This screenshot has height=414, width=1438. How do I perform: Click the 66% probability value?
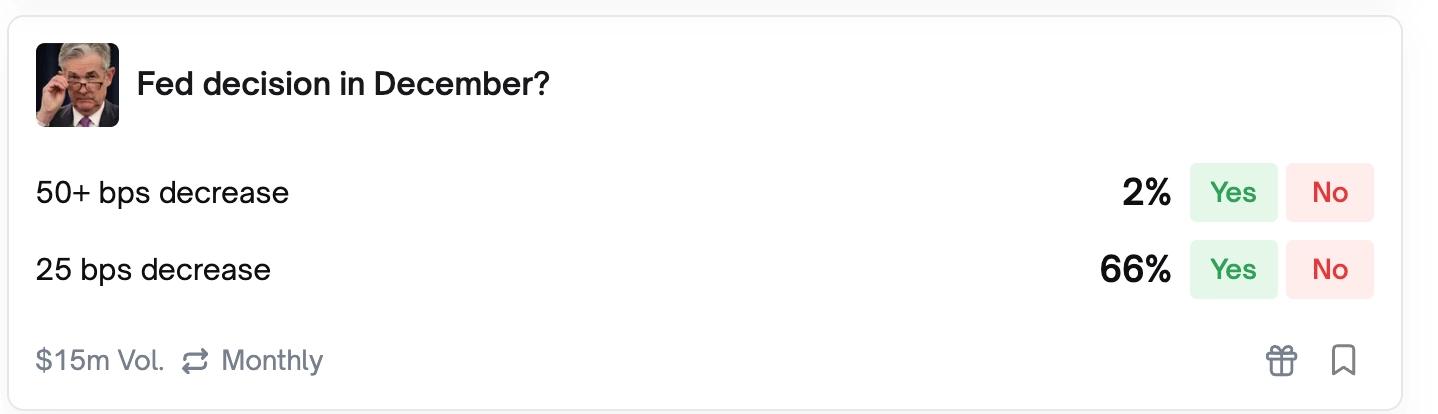(x=1135, y=269)
